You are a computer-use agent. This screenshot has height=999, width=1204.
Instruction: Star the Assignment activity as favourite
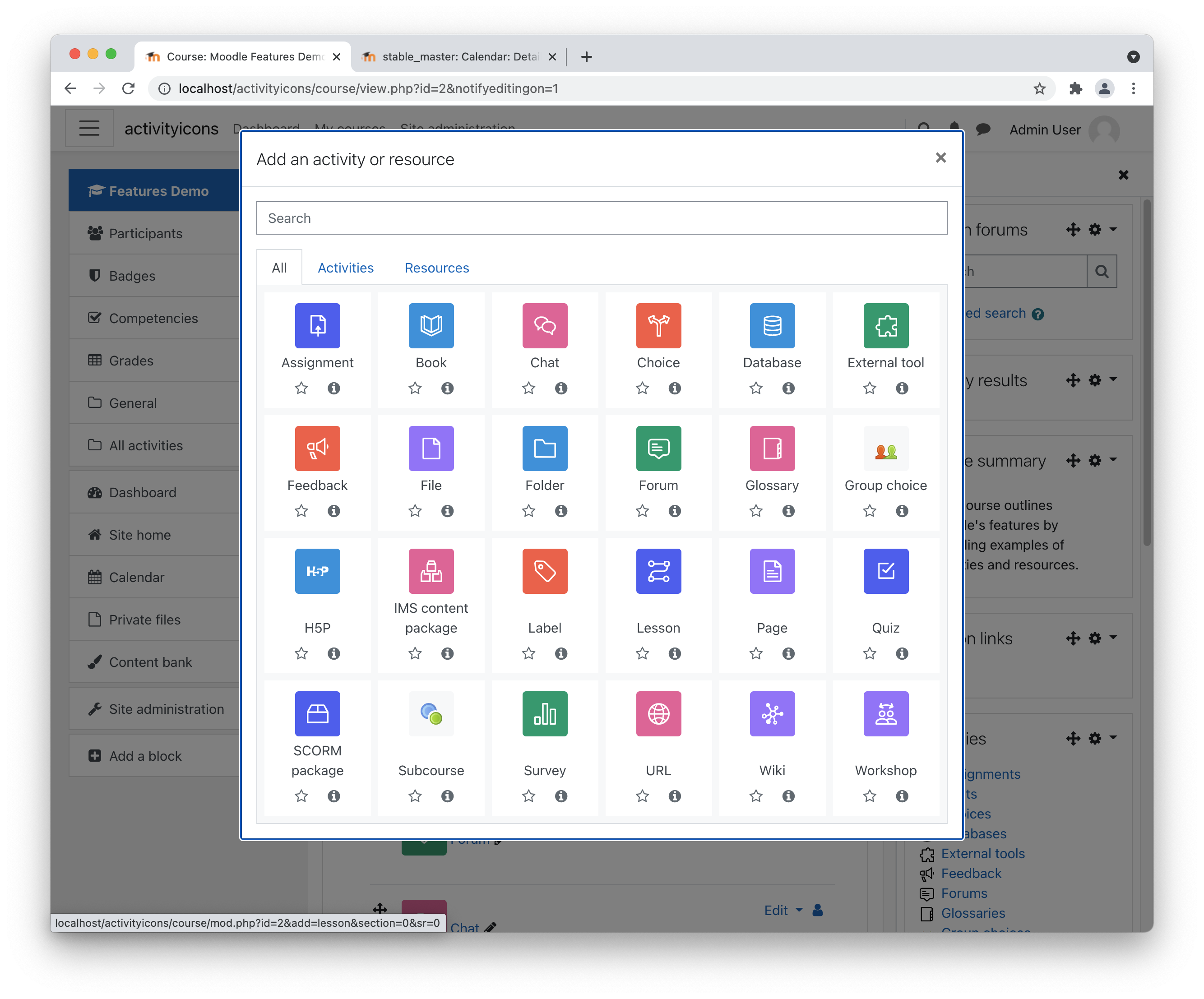tap(301, 388)
